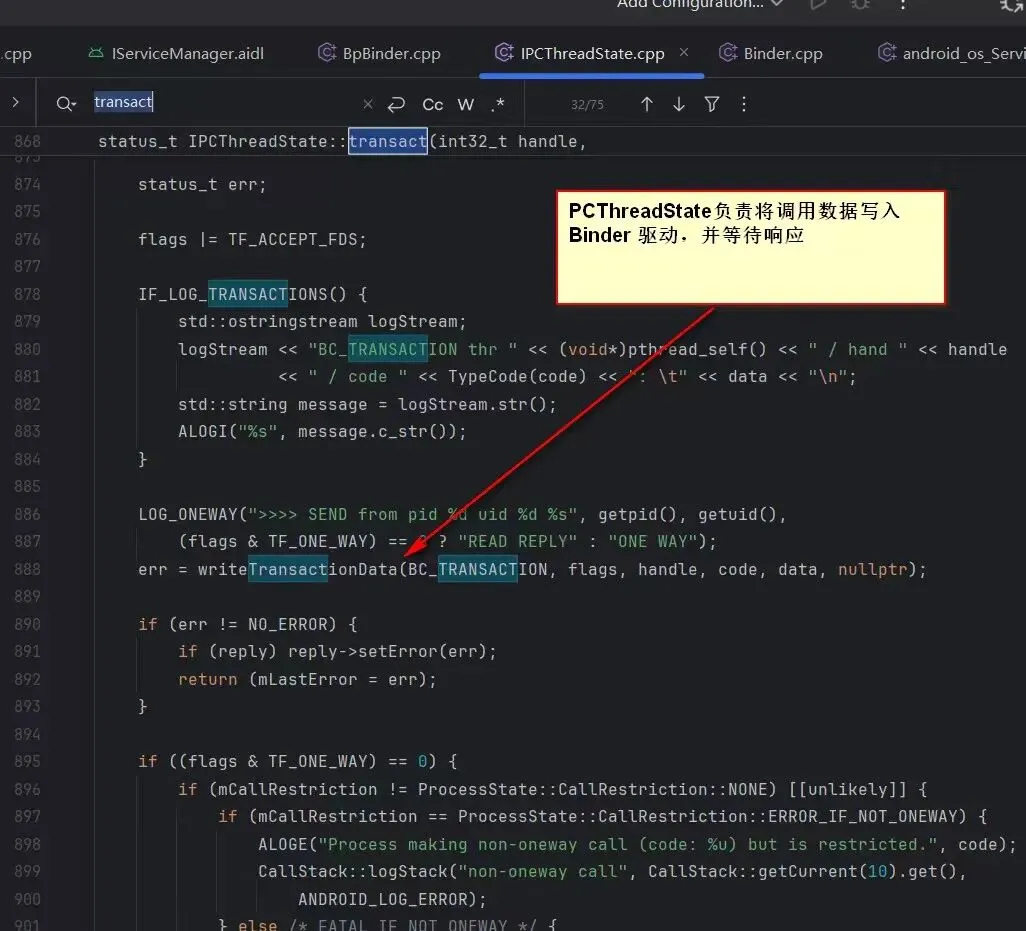Go to next occurrence with down arrow
The image size is (1026, 931).
679,104
